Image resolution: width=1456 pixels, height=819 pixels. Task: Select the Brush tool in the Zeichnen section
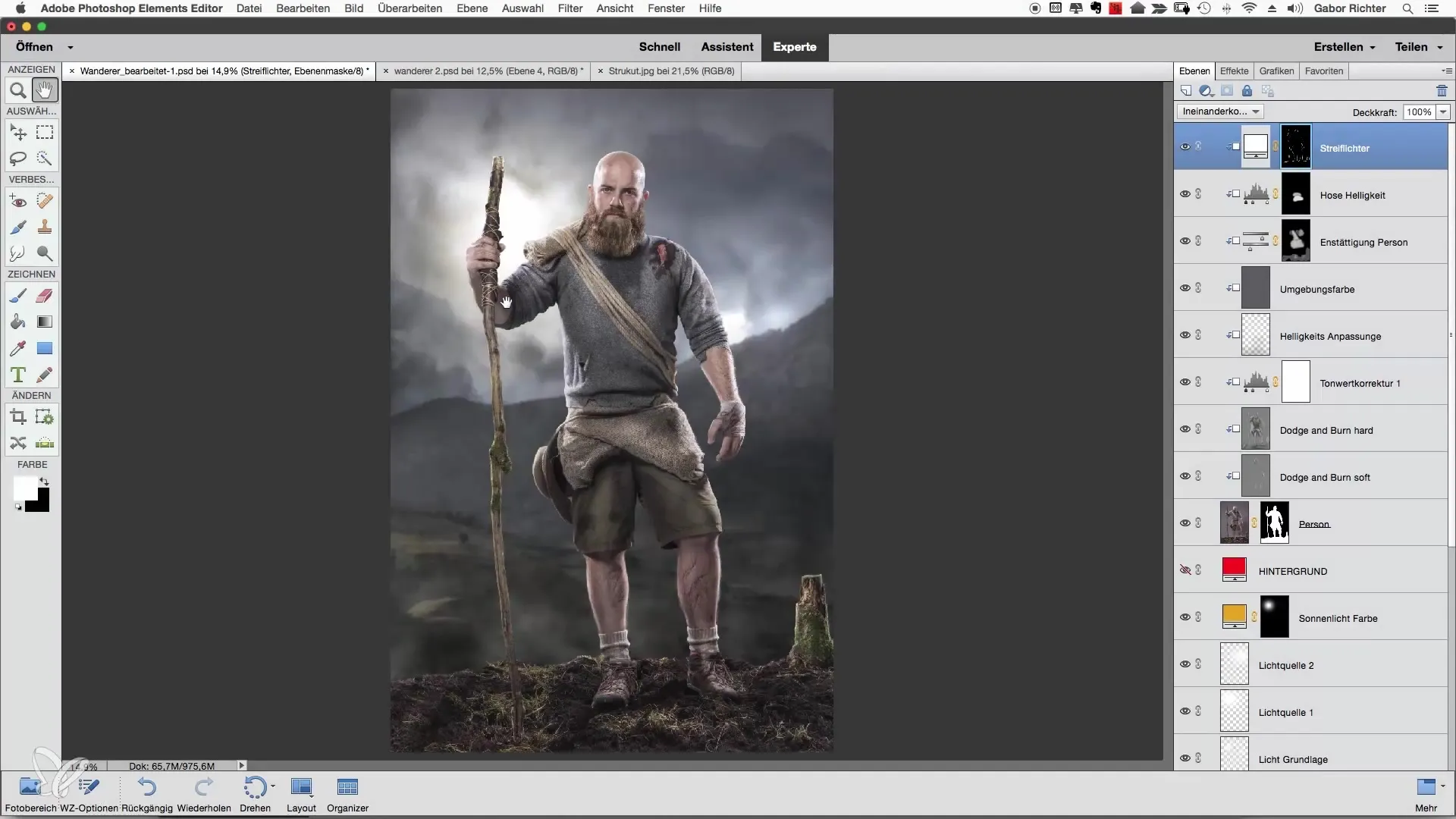[18, 296]
